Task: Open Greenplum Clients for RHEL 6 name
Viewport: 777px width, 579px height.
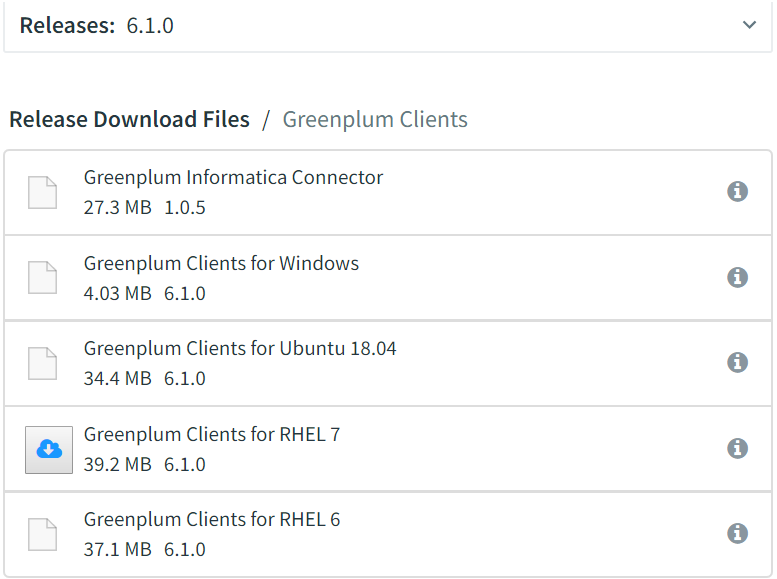Action: 212,520
